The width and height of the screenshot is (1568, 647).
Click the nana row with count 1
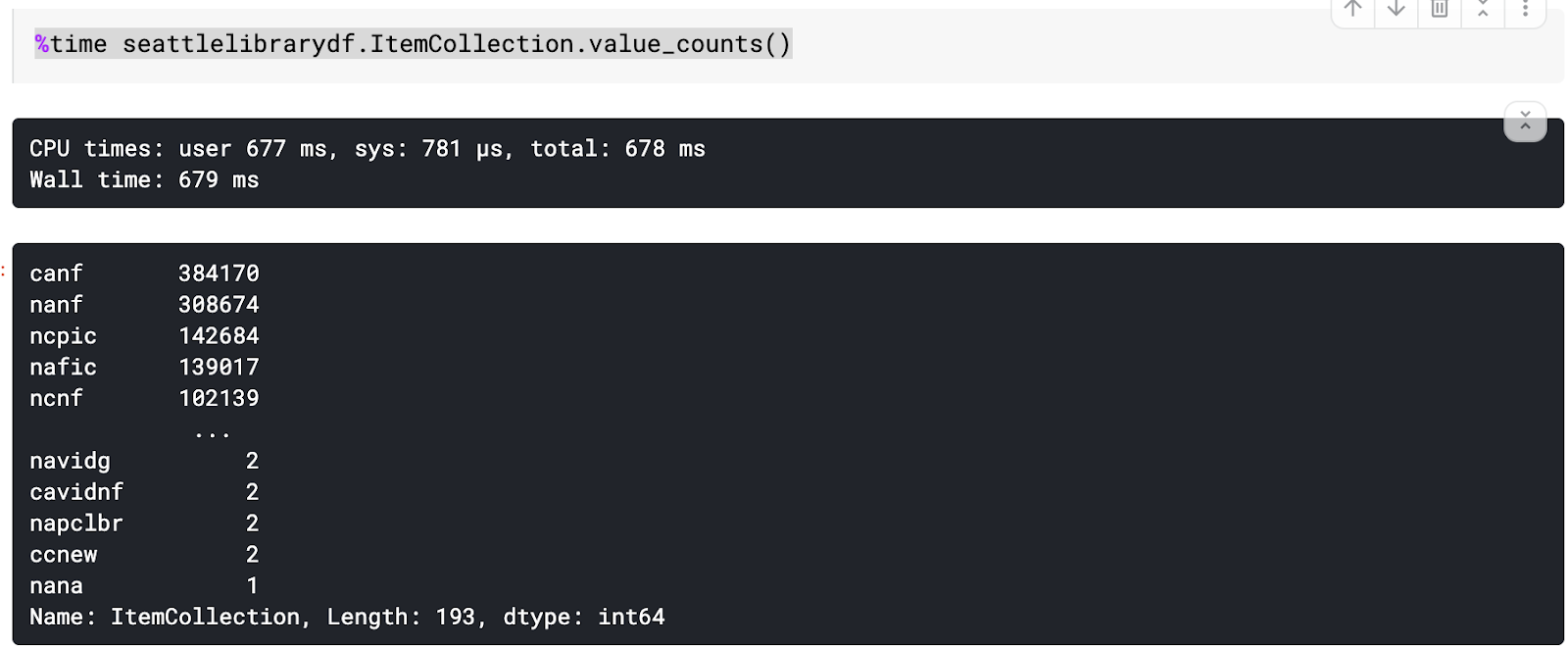[144, 586]
